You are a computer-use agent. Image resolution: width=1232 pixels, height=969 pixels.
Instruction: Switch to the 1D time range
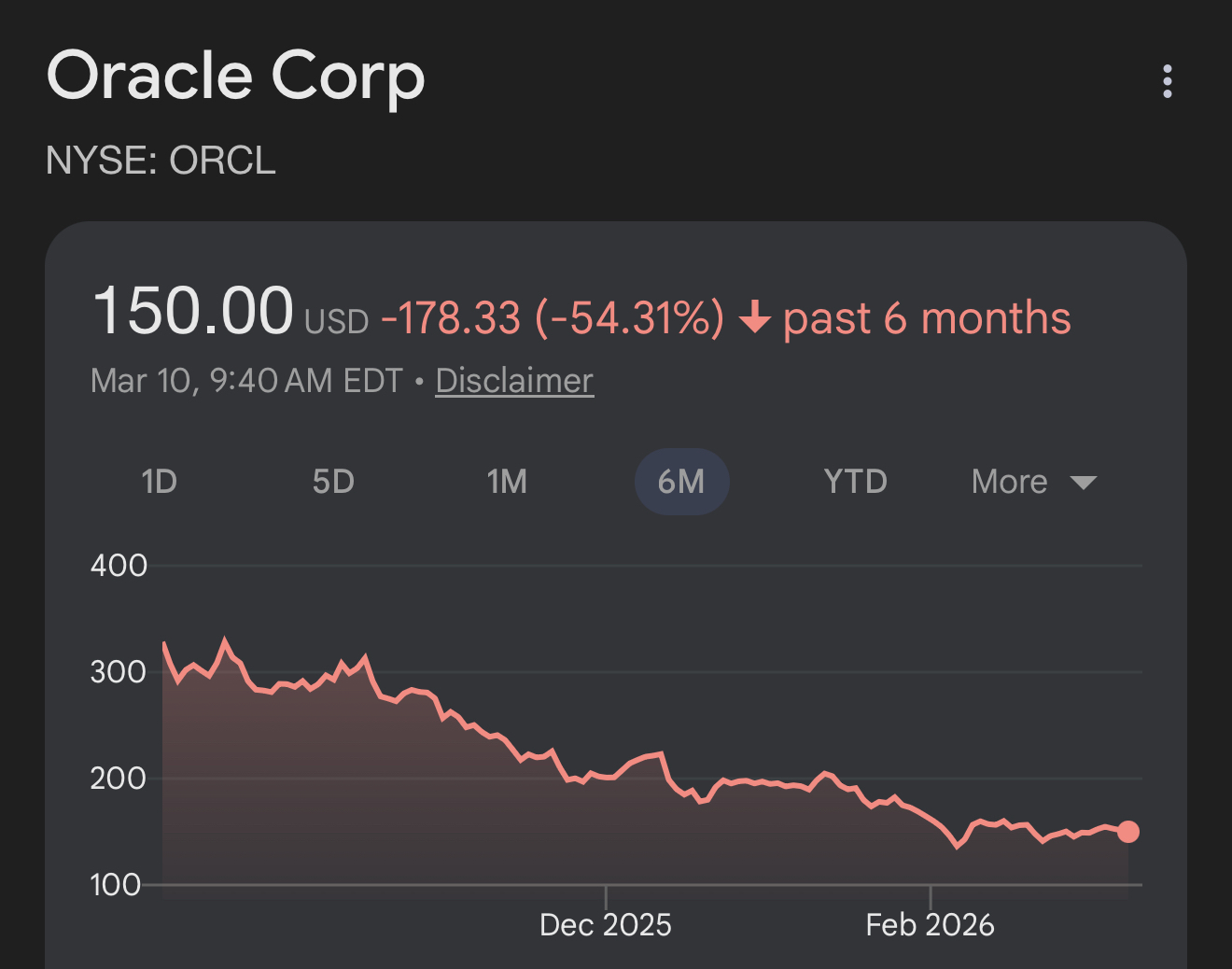[x=159, y=482]
